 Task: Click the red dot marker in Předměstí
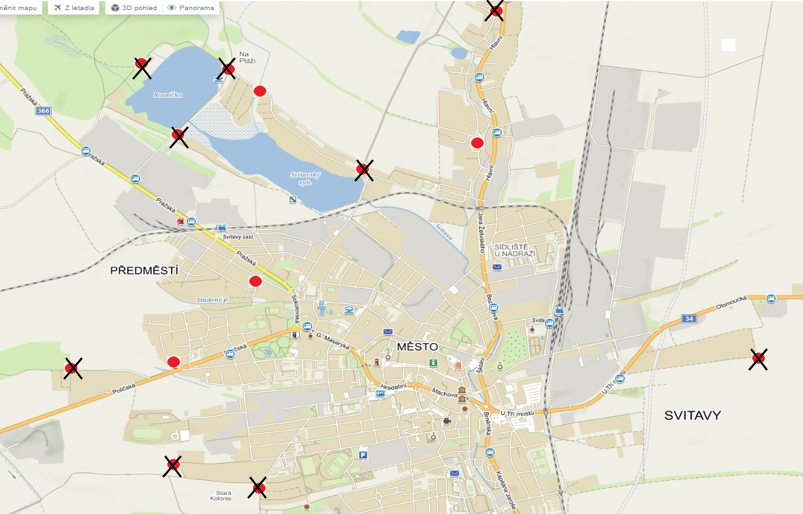pyautogui.click(x=256, y=281)
